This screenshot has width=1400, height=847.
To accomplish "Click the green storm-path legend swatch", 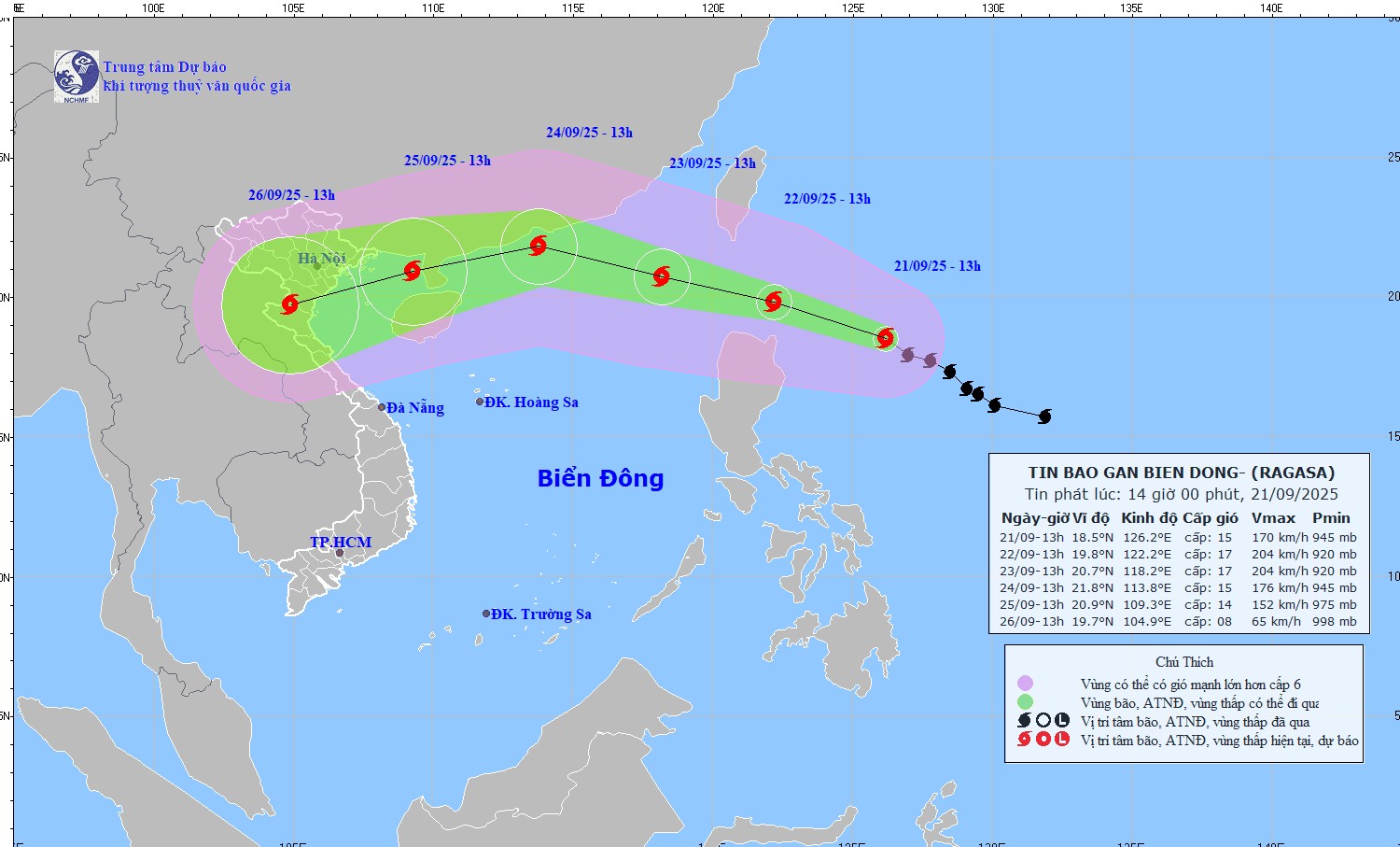I will 1025,702.
